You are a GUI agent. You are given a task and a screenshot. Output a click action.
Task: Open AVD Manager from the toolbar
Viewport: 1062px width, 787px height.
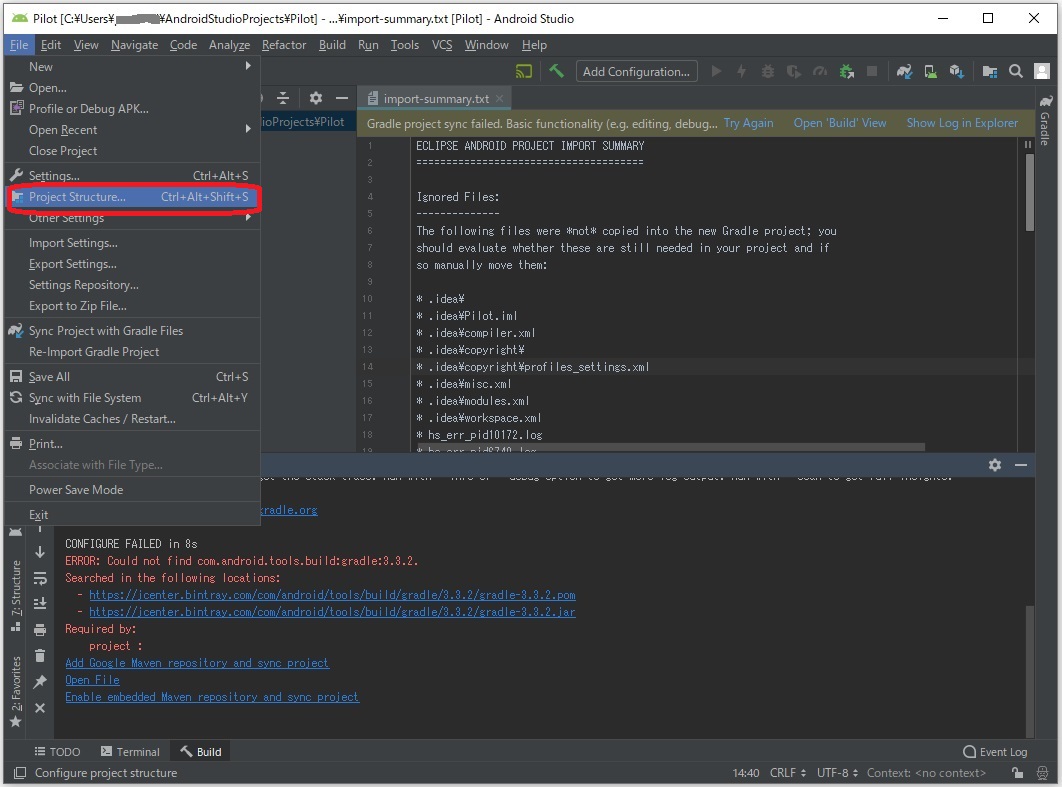coord(931,71)
